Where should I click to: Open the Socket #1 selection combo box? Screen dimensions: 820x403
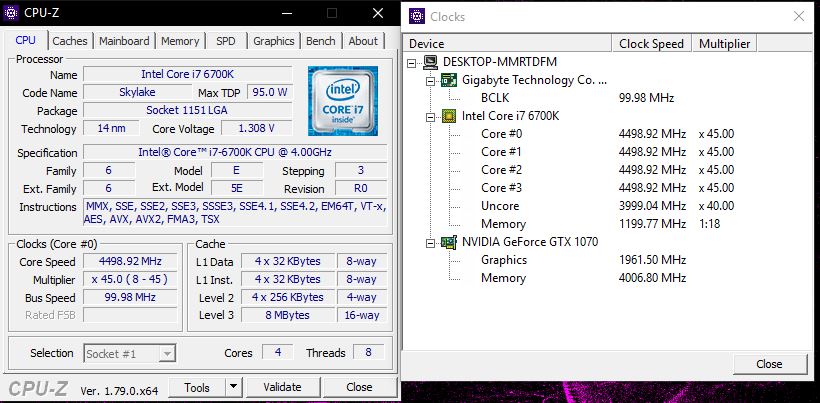tap(129, 354)
